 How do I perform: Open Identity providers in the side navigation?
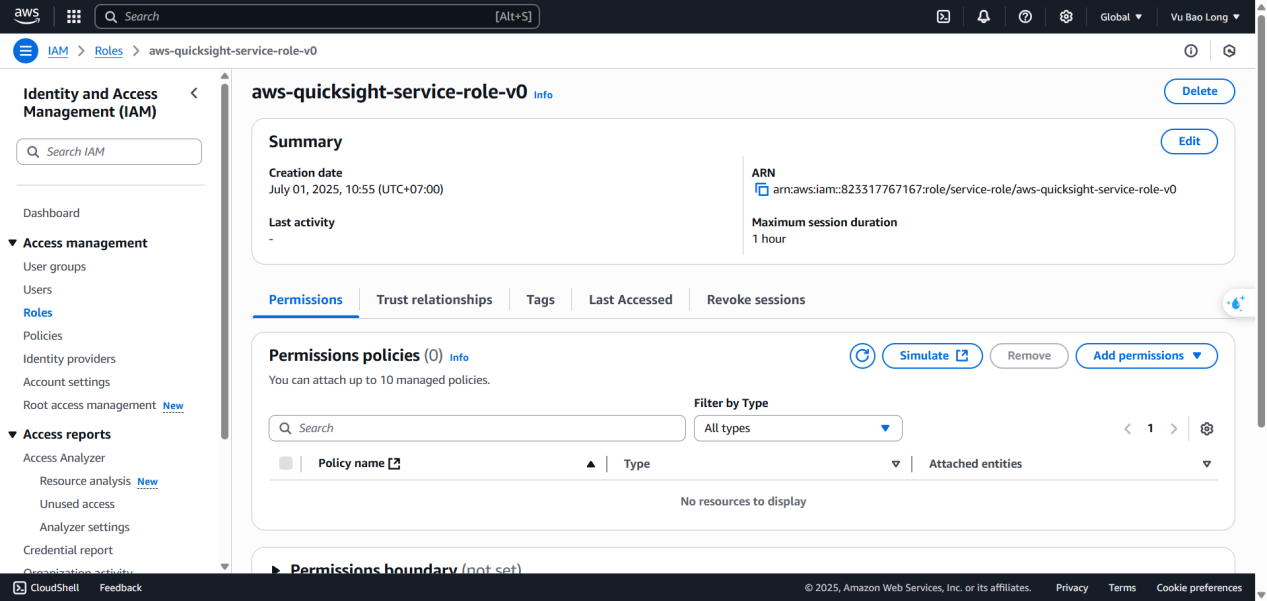tap(69, 359)
